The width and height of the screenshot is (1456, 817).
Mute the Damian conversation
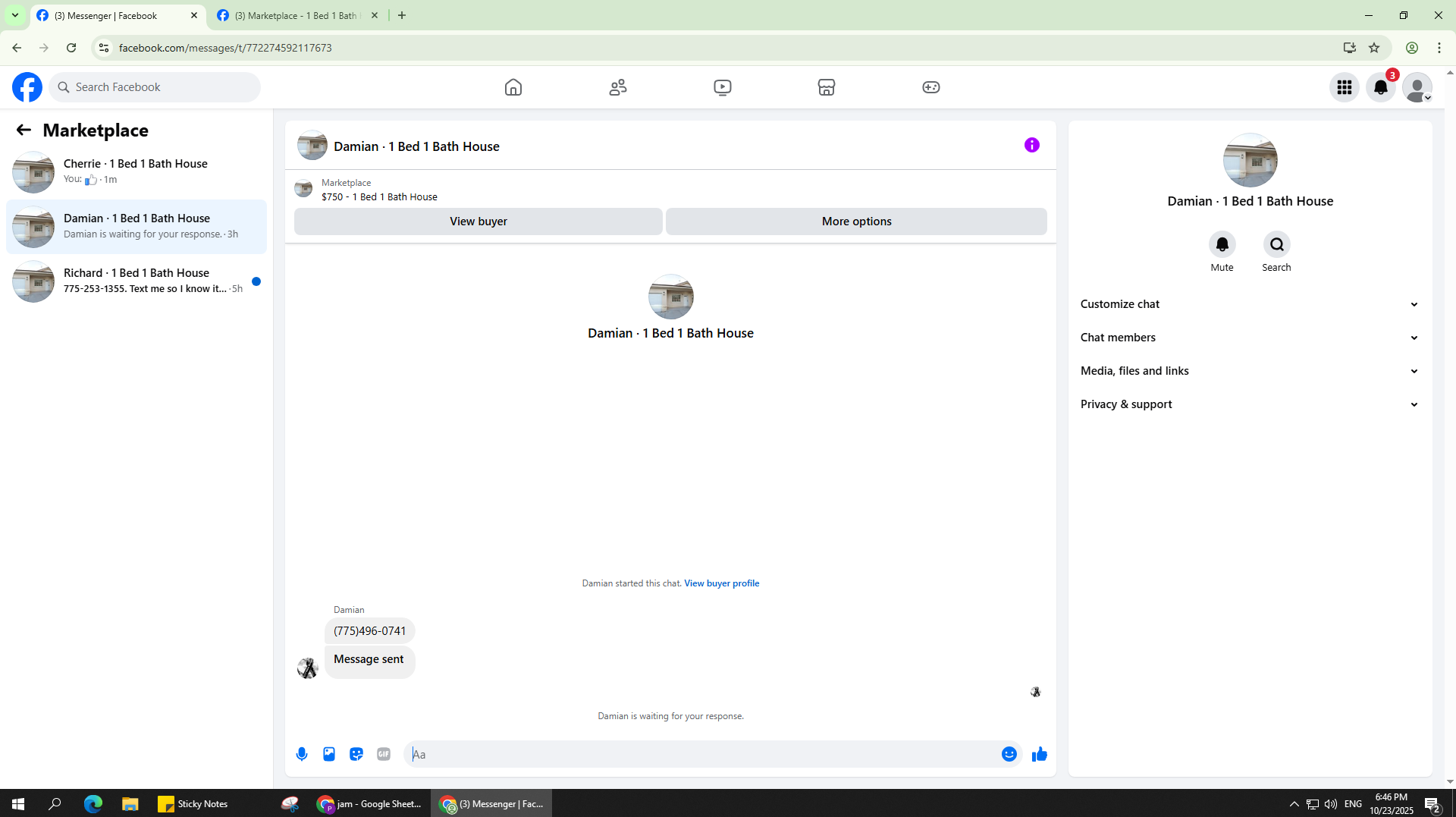(1222, 244)
